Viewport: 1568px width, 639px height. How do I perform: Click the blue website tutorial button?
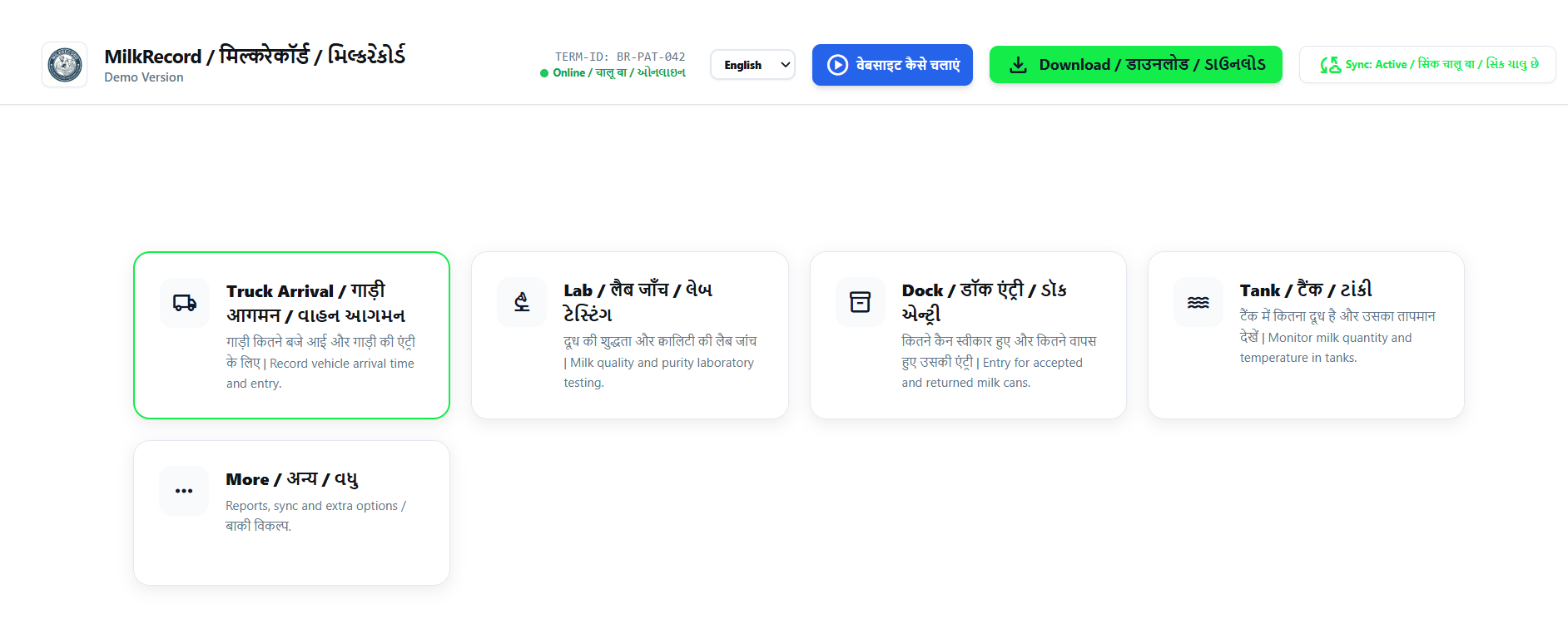(x=892, y=65)
